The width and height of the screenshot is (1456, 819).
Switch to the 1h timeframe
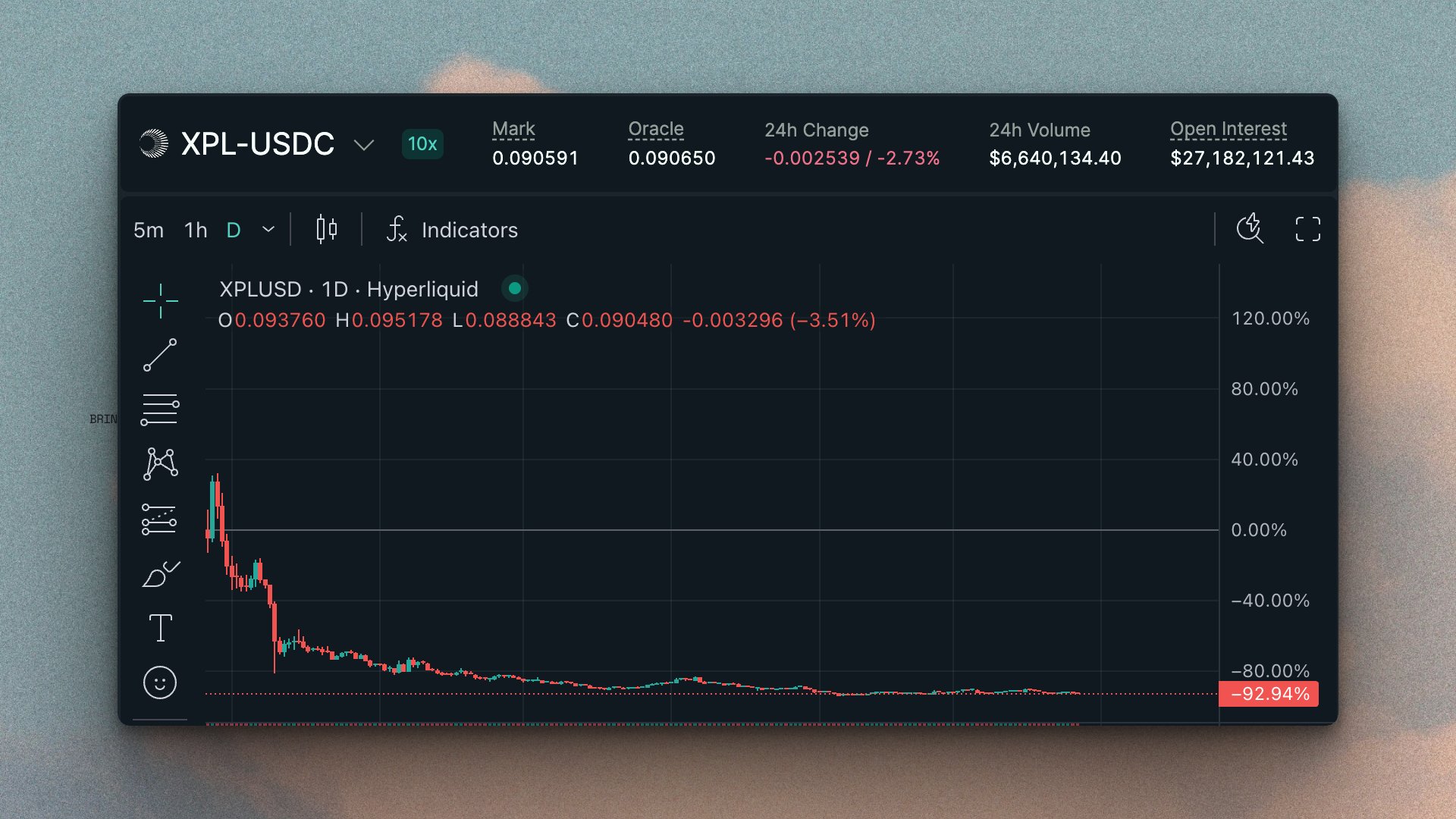tap(196, 230)
